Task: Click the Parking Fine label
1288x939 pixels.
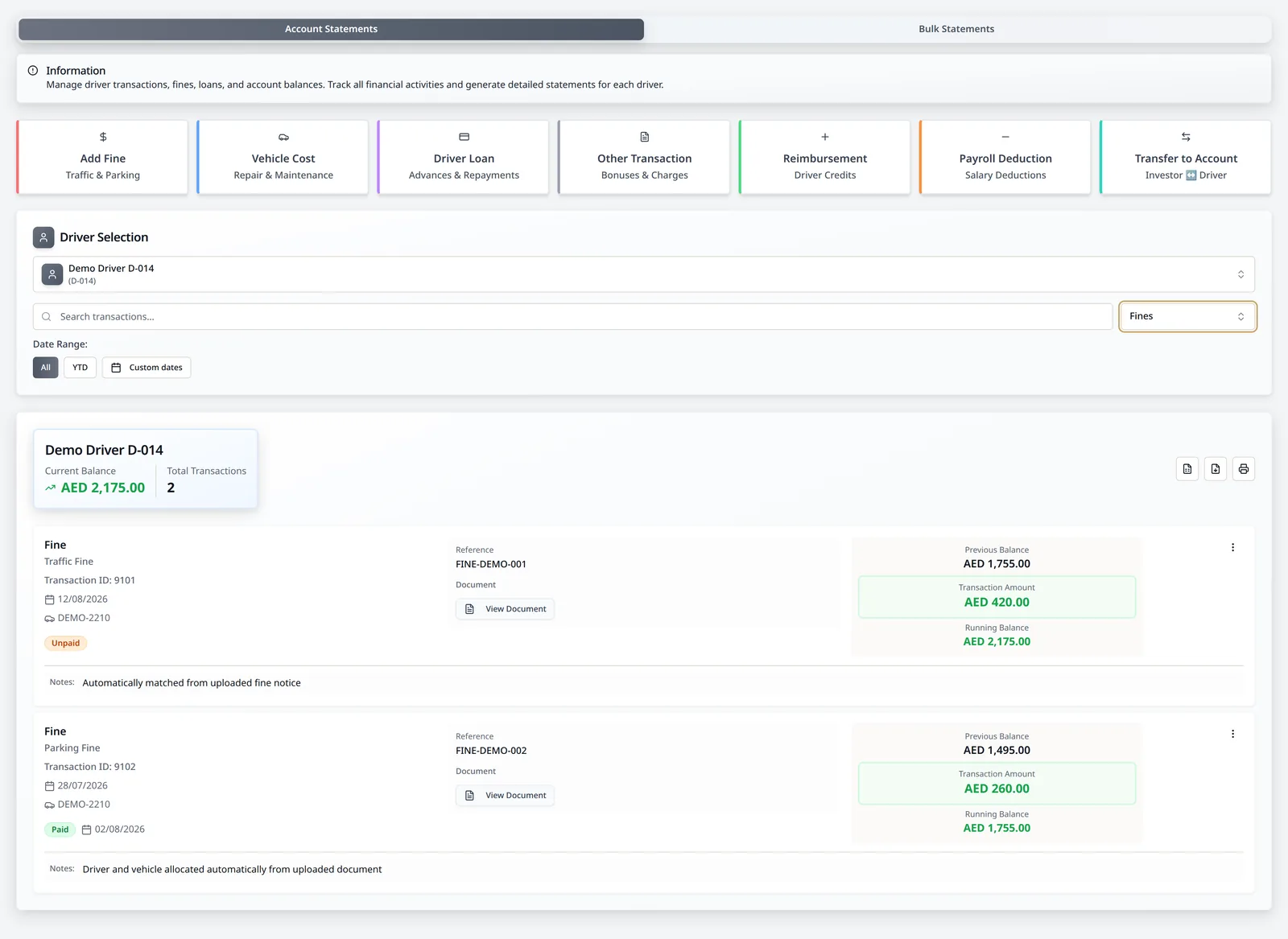Action: (72, 748)
